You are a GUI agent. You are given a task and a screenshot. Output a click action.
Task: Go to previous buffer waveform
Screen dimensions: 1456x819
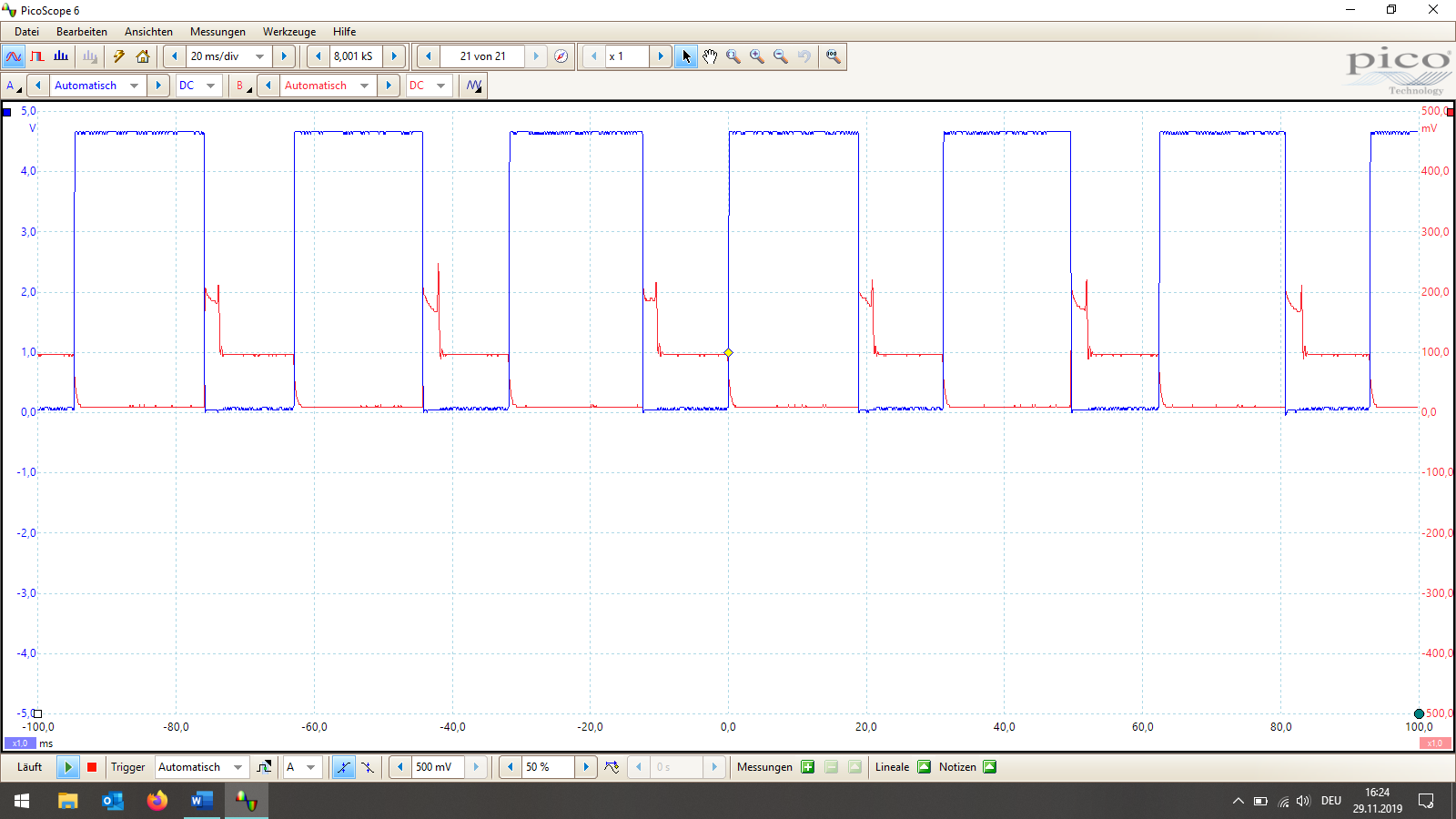(x=429, y=56)
